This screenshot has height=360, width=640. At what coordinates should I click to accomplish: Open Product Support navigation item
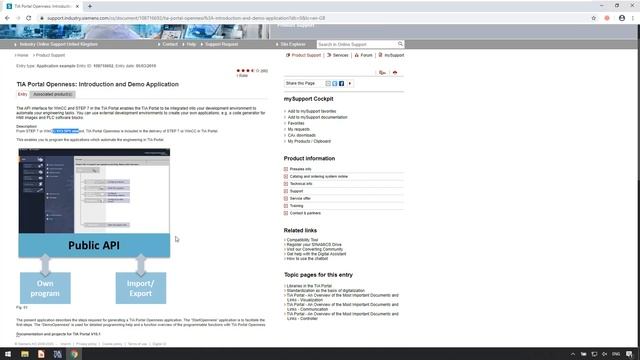(303, 55)
